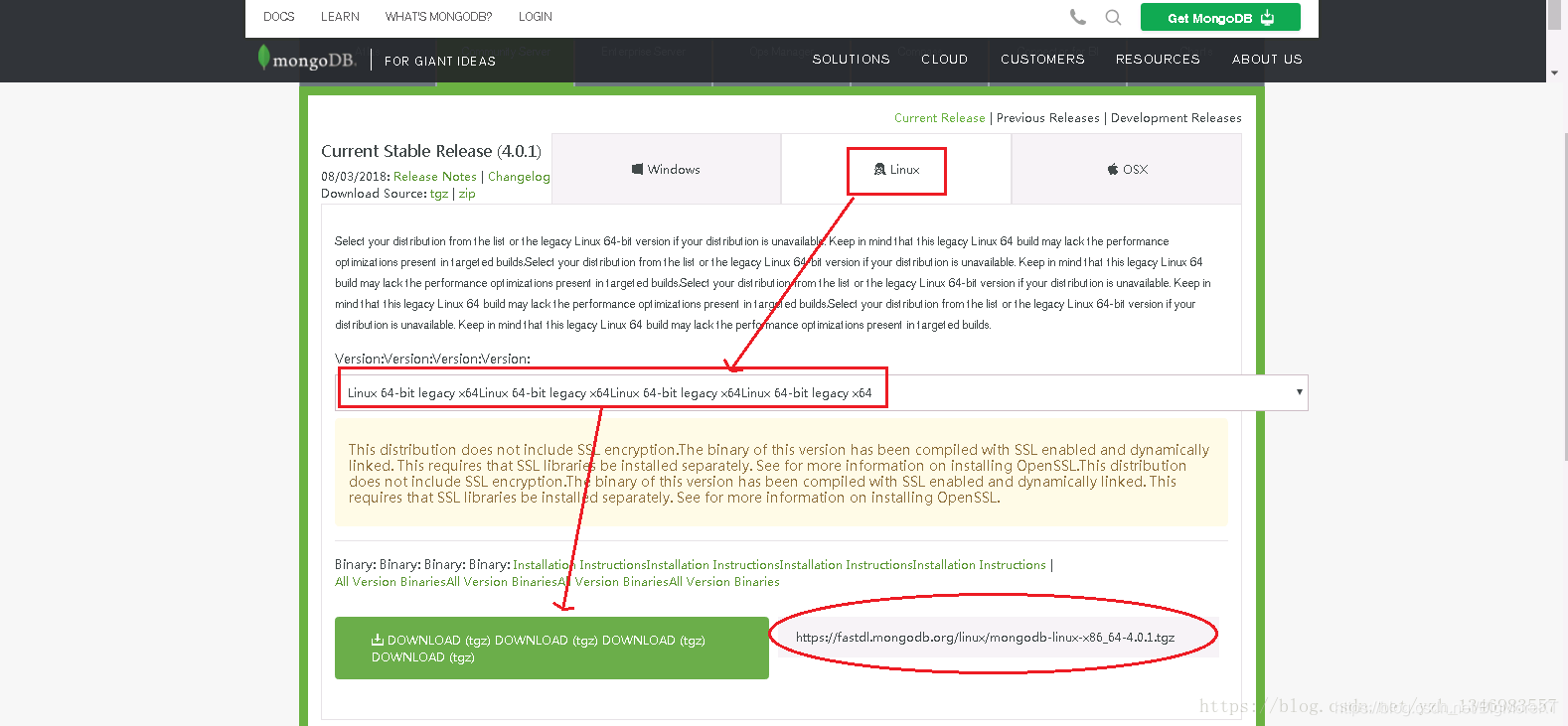
Task: Click the fastdl.mongodb.org download URL text
Action: pyautogui.click(x=985, y=638)
